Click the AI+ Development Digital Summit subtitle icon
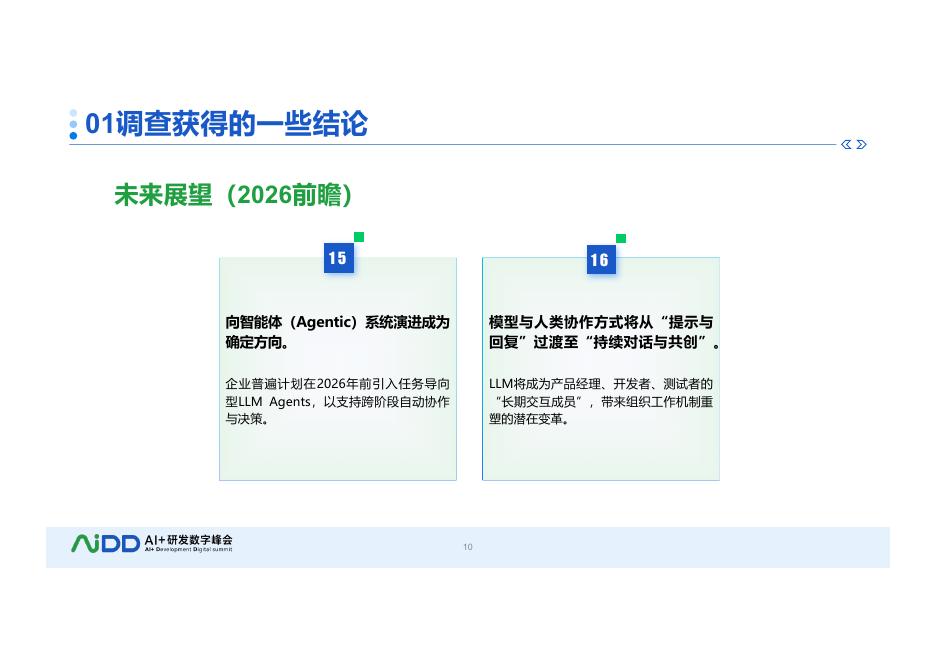The image size is (936, 662). [x=190, y=549]
